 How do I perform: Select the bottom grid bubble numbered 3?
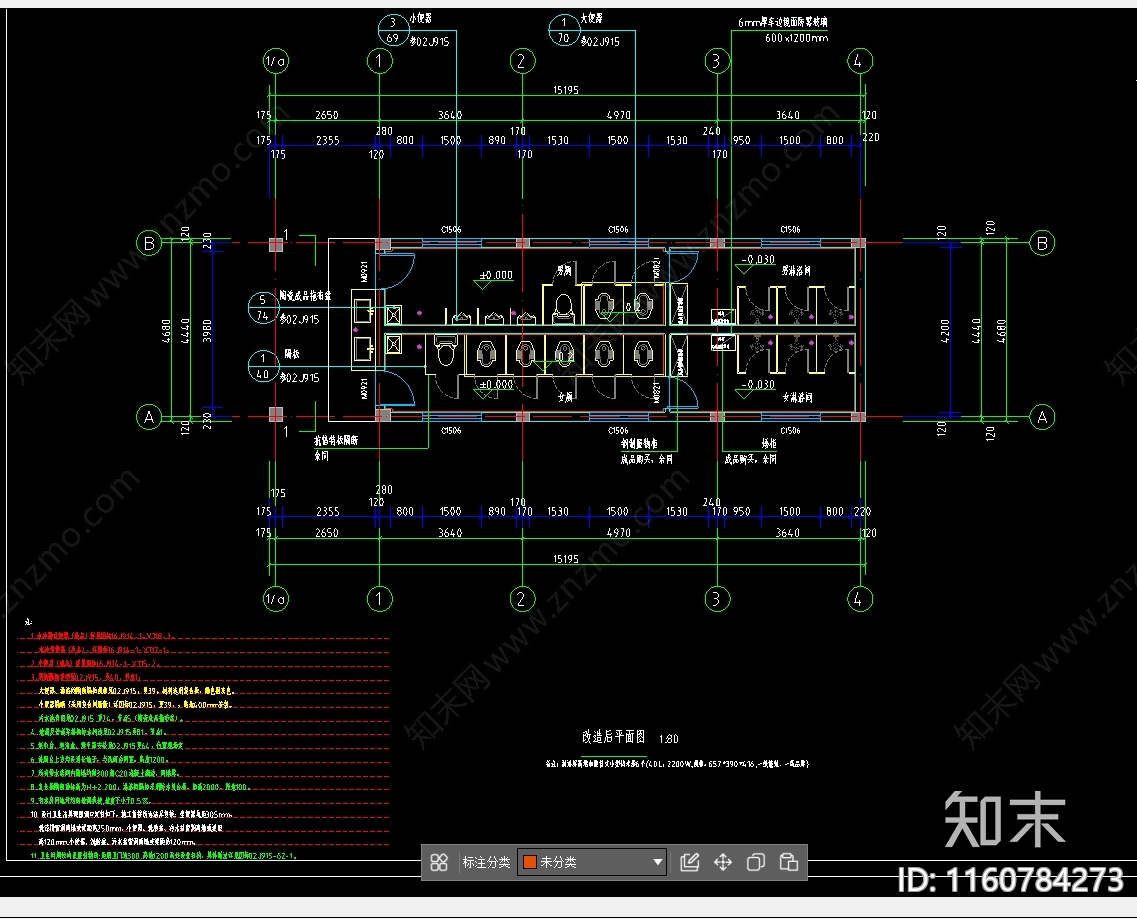pyautogui.click(x=717, y=599)
